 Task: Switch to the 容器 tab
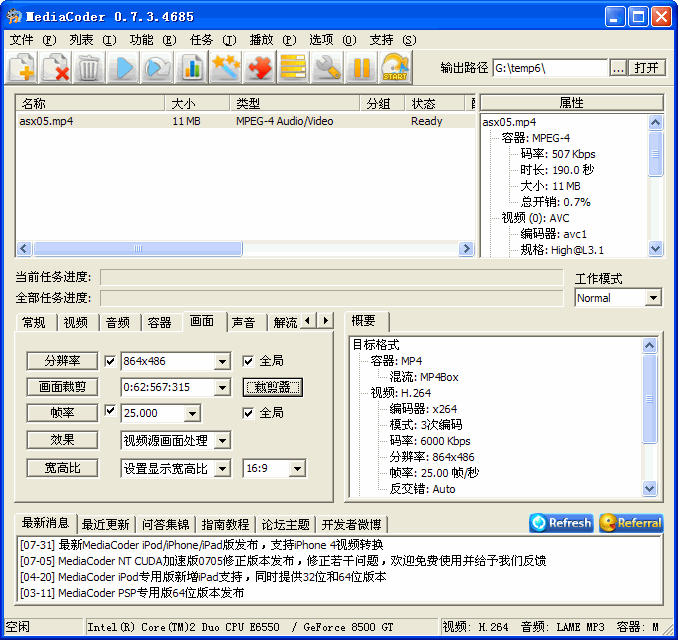[x=160, y=323]
